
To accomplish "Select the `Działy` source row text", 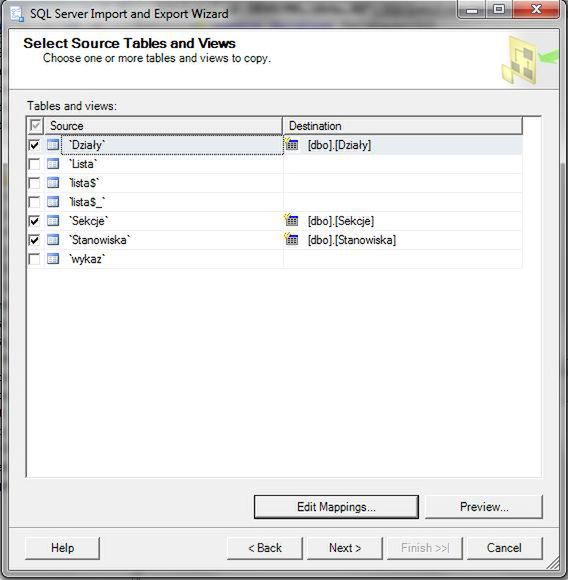I will (x=87, y=145).
